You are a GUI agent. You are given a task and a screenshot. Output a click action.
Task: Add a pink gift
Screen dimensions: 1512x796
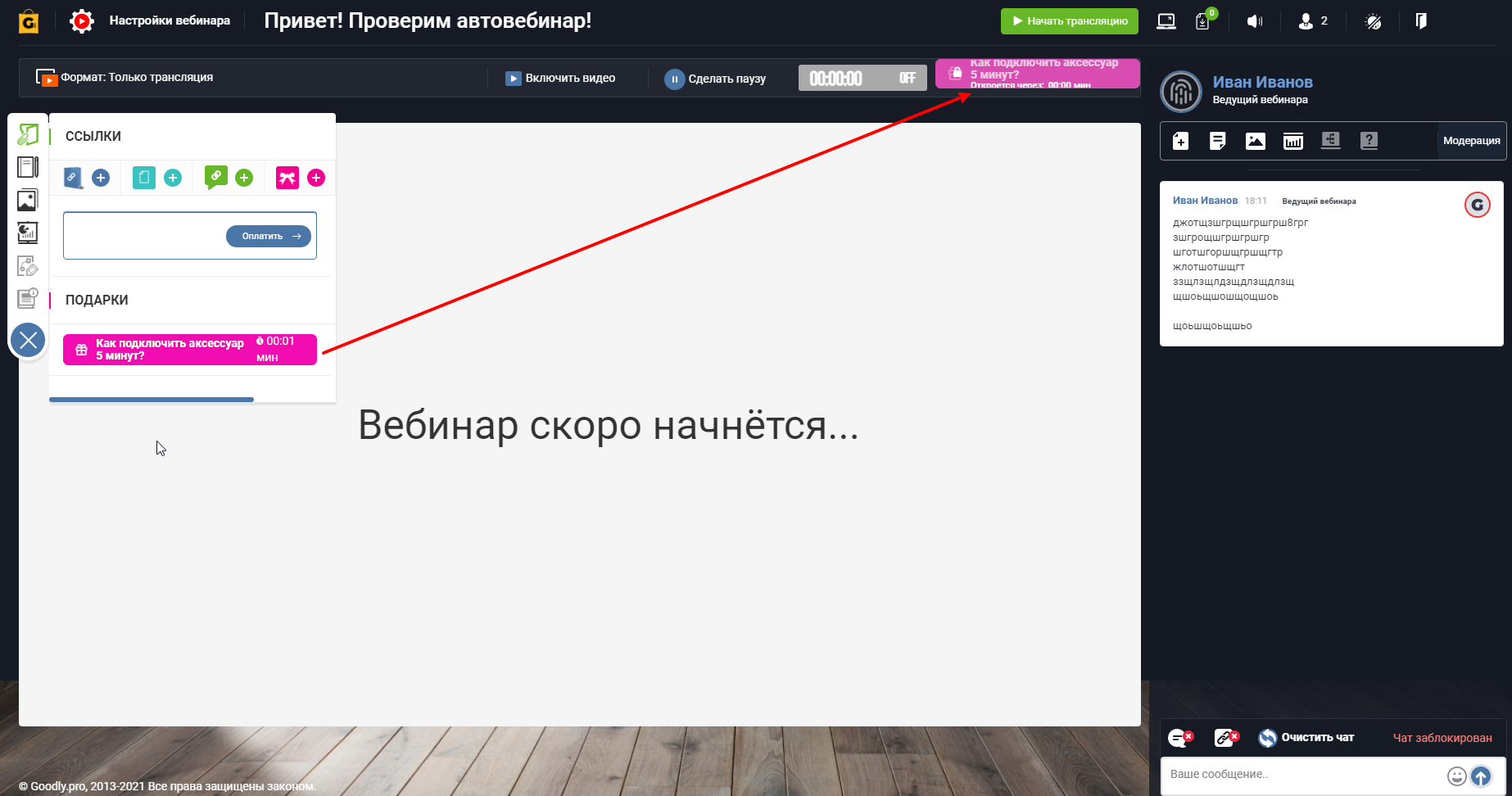pyautogui.click(x=316, y=178)
